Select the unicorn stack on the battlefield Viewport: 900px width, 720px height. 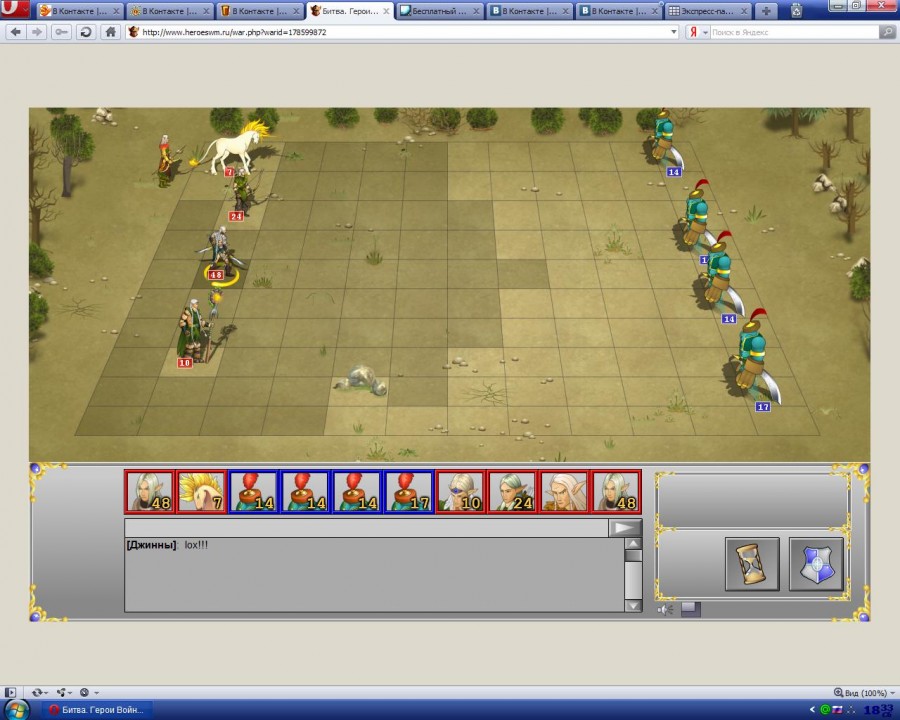pos(236,148)
